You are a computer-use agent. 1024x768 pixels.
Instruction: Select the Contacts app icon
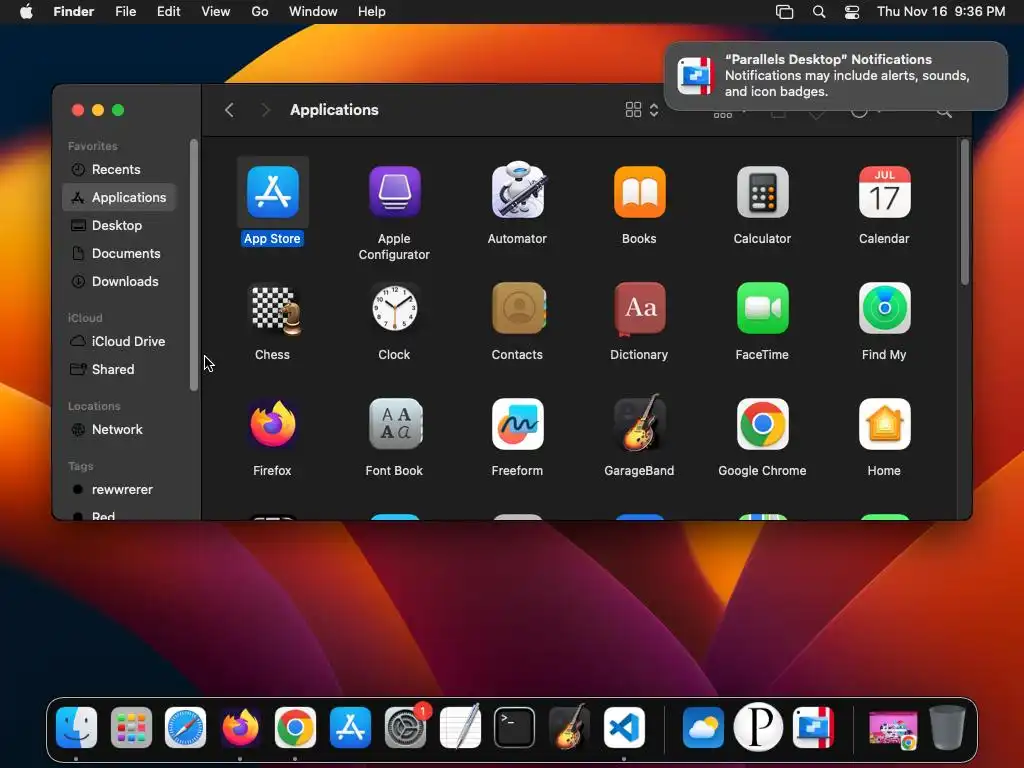coord(518,308)
